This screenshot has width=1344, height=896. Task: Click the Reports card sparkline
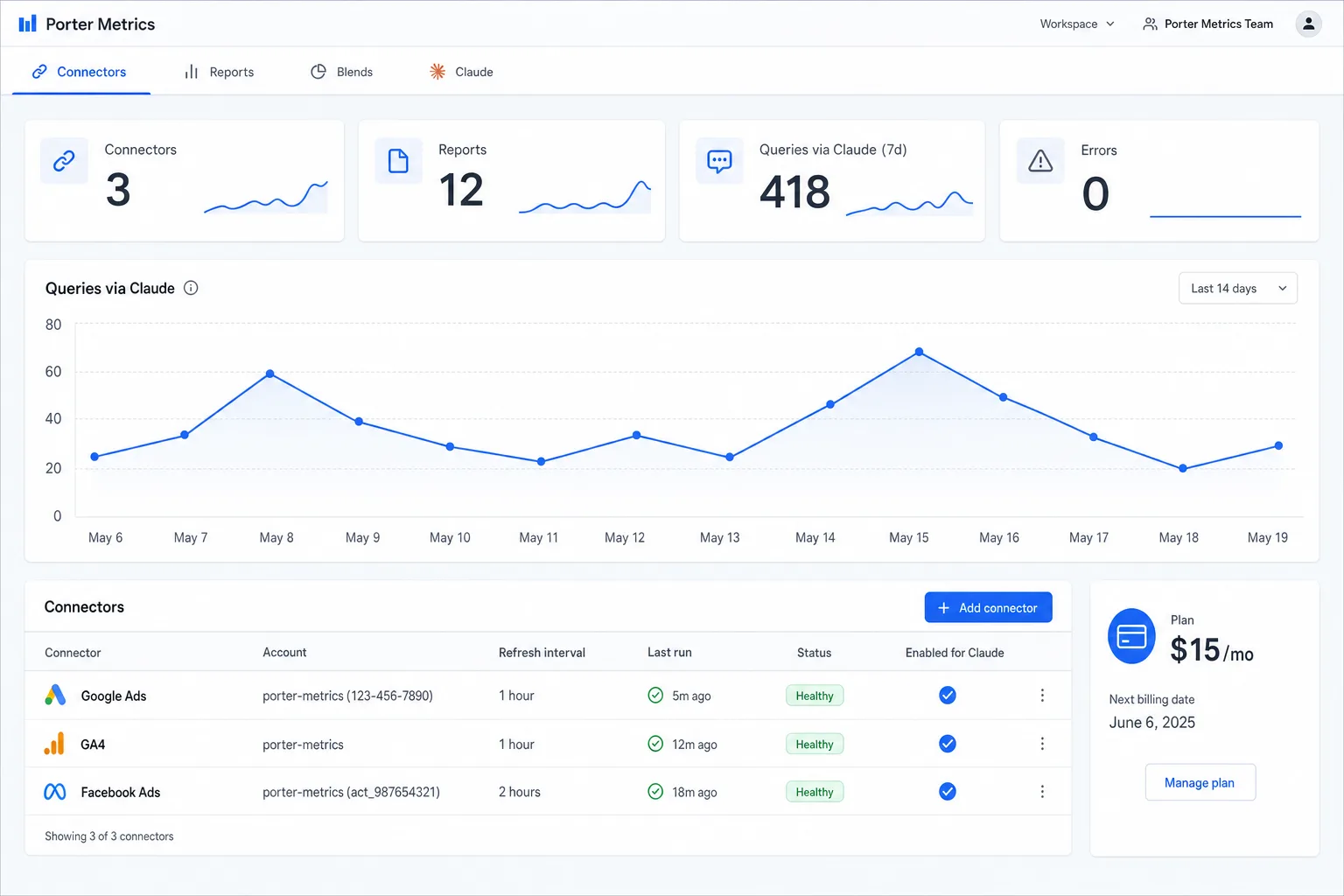(x=584, y=197)
